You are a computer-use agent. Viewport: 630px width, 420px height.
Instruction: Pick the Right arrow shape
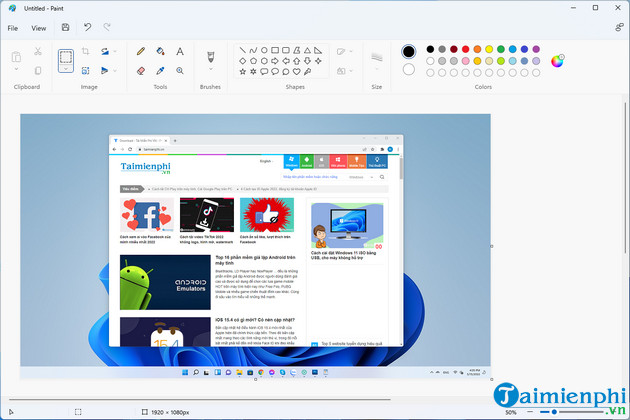(275, 61)
